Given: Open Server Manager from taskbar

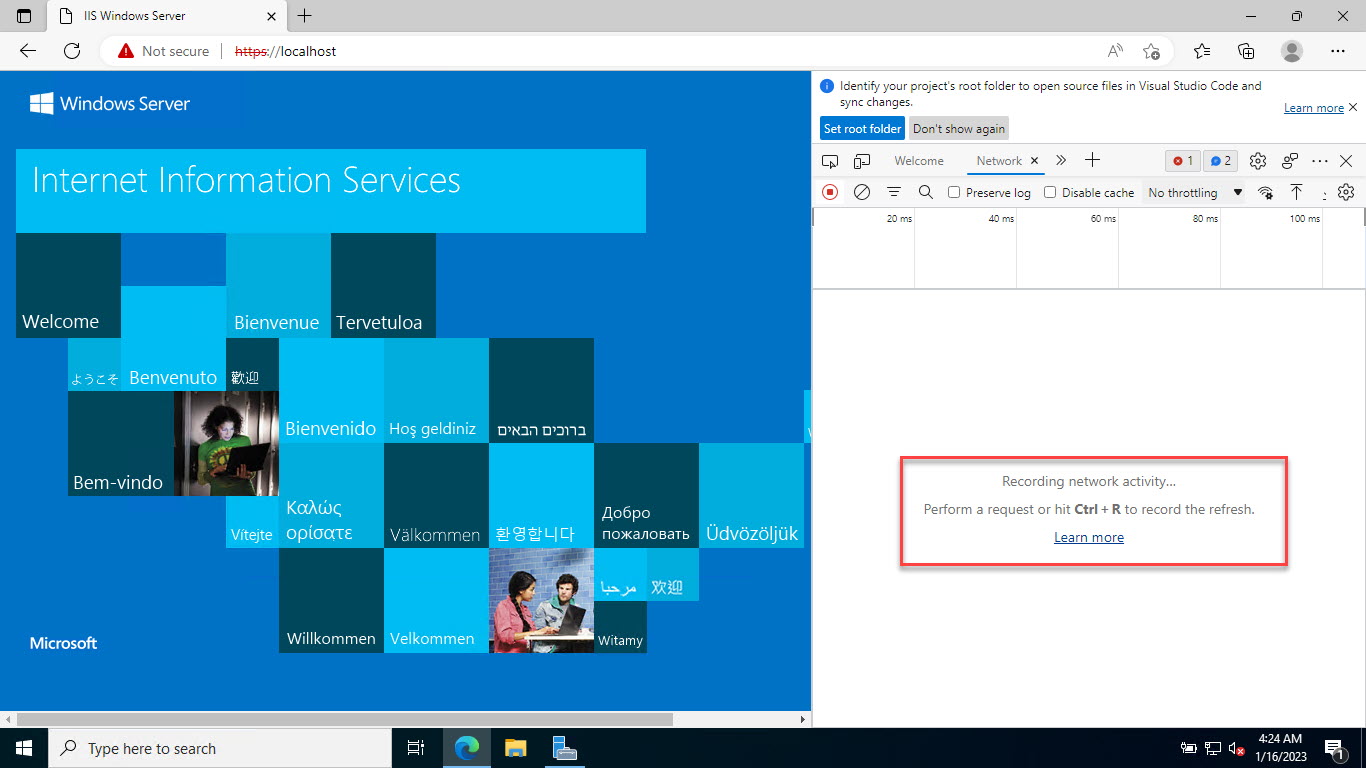Looking at the screenshot, I should pyautogui.click(x=564, y=748).
